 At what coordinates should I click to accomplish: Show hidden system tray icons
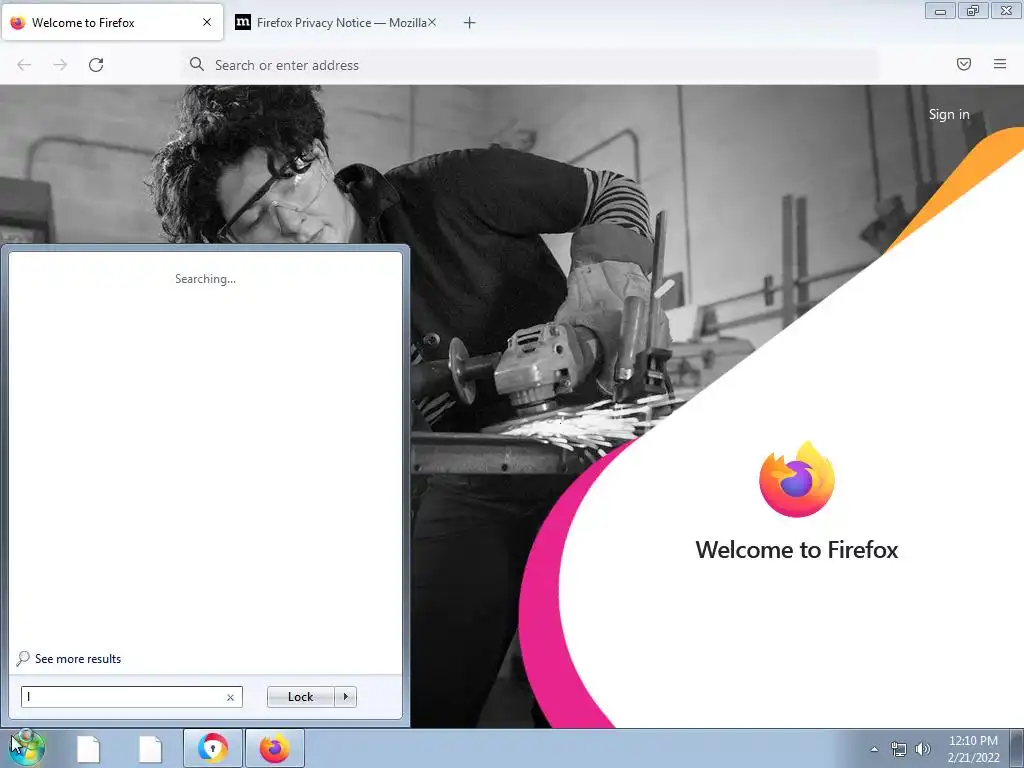tap(874, 749)
